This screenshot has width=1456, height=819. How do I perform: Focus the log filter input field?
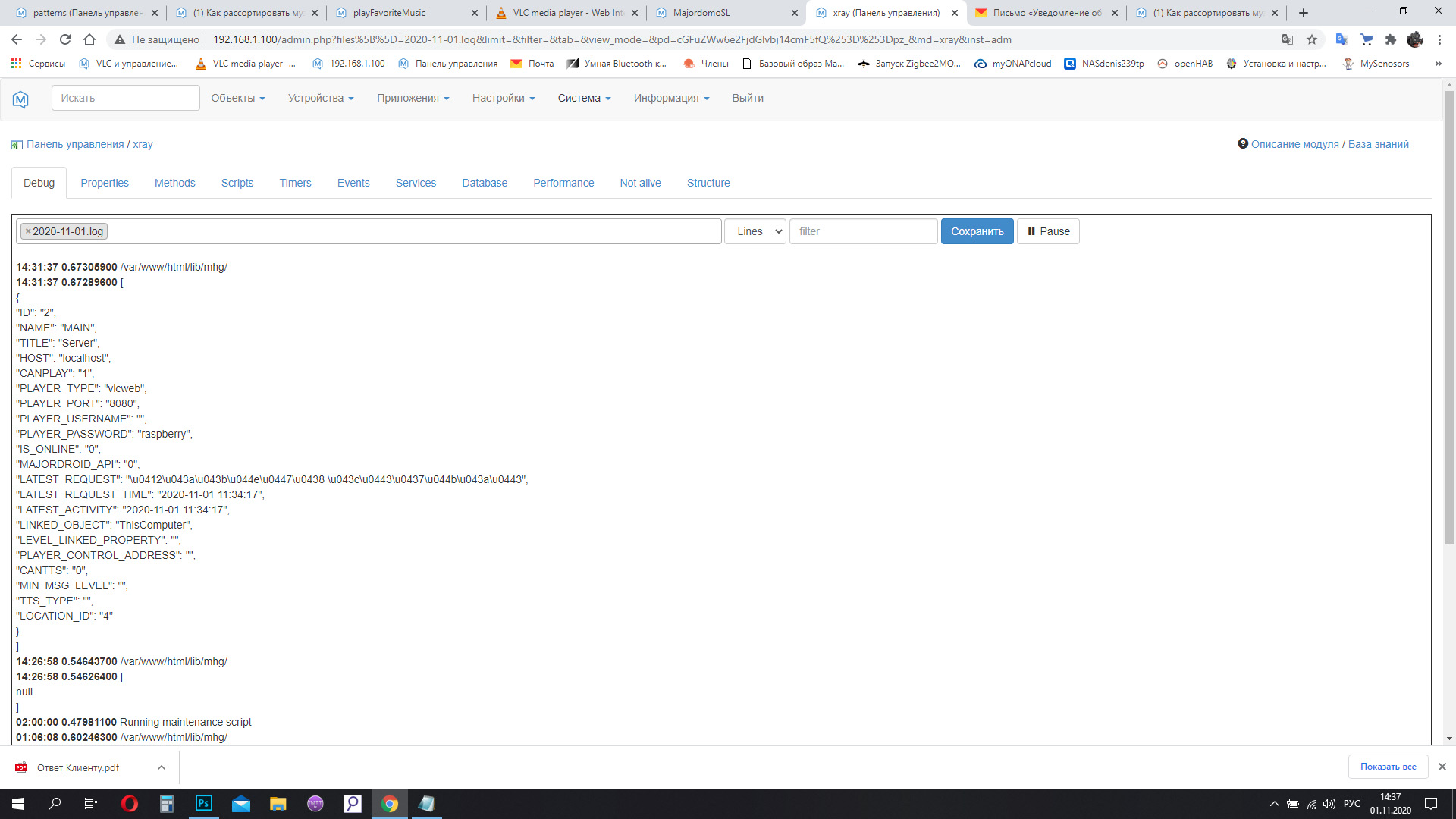863,231
